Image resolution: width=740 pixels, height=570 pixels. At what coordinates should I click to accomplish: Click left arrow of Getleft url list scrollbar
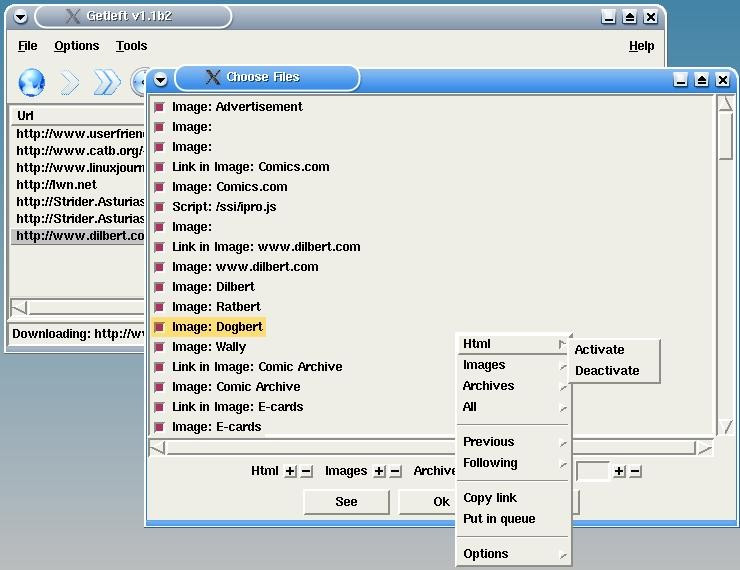(19, 308)
